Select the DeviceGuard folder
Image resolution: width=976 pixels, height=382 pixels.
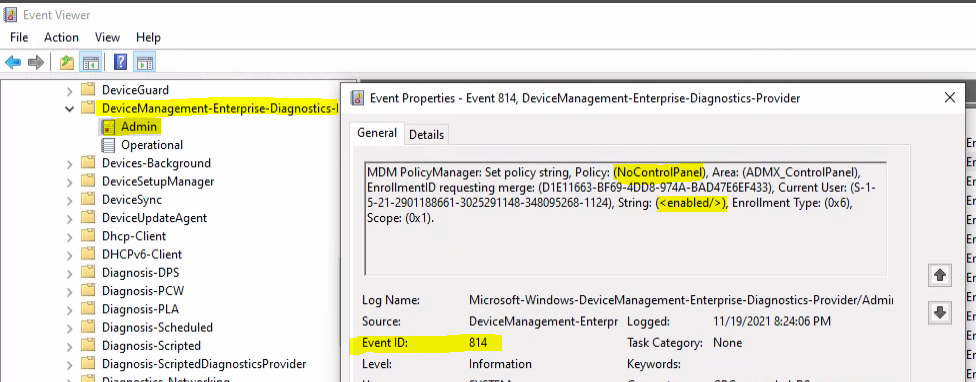click(135, 90)
